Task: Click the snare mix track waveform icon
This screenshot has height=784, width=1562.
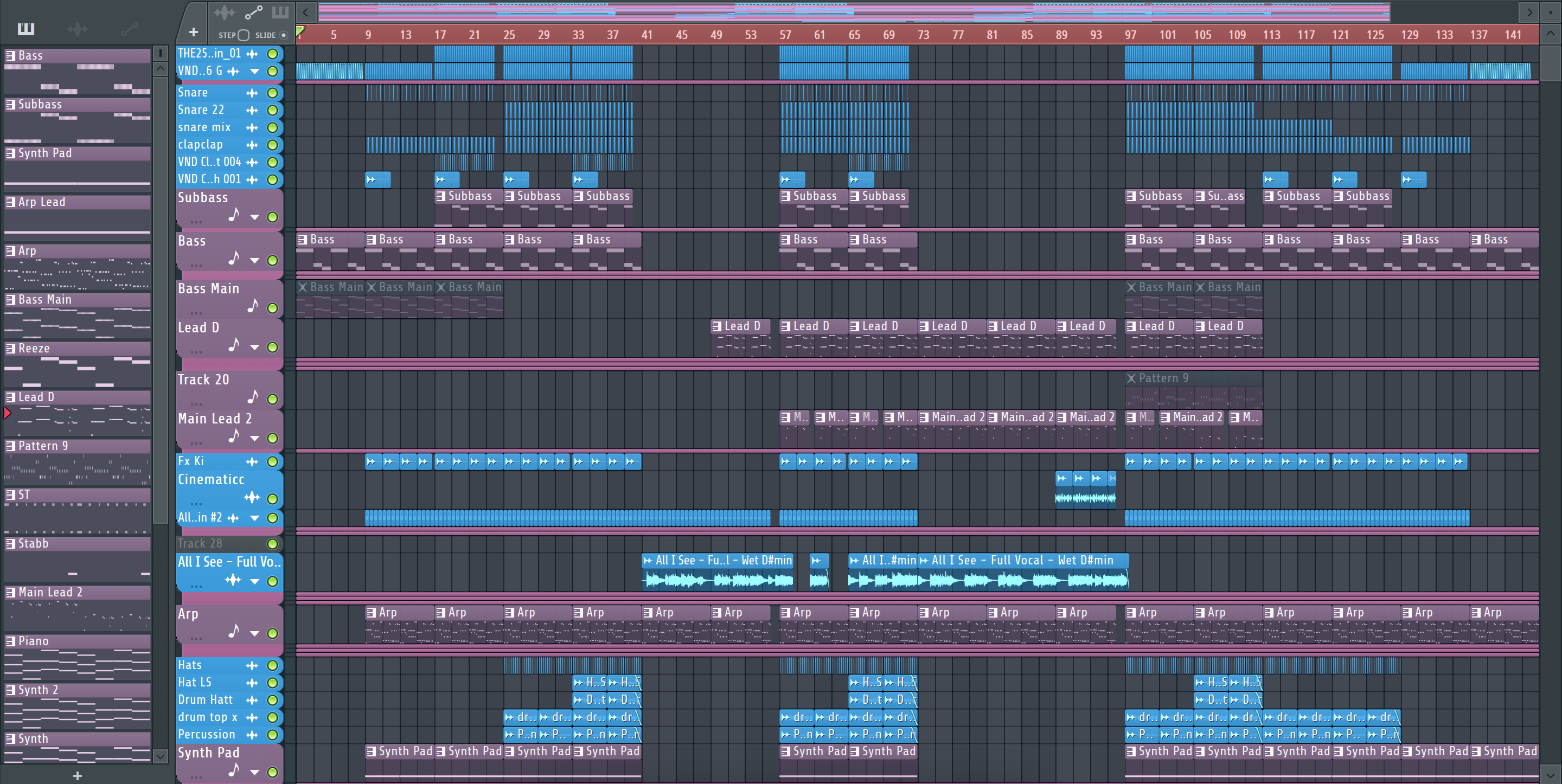Action: pos(252,128)
